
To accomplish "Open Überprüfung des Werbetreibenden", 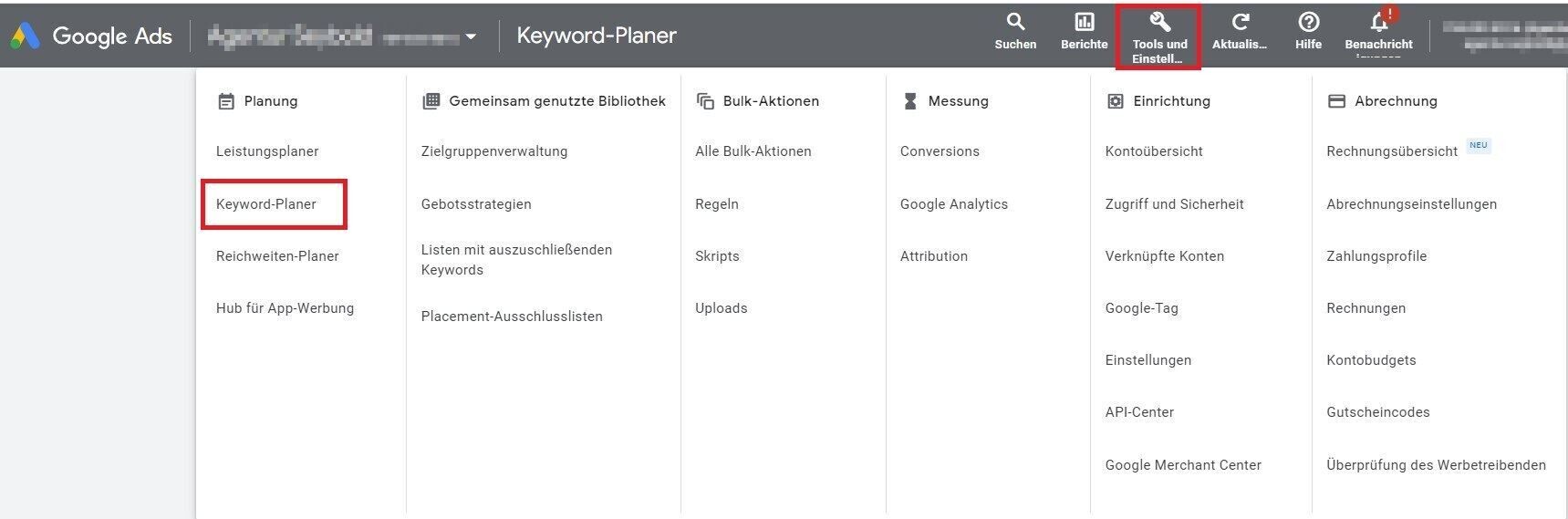I will 1436,465.
